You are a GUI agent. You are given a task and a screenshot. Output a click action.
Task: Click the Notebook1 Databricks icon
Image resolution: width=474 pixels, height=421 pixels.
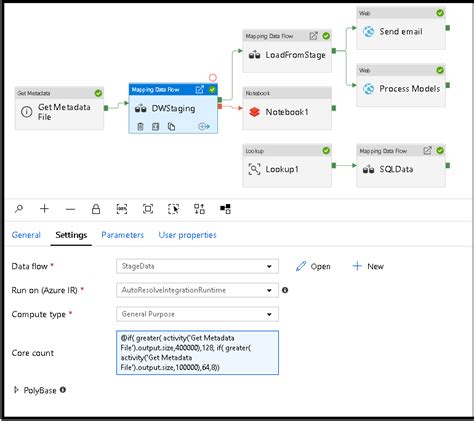click(254, 112)
